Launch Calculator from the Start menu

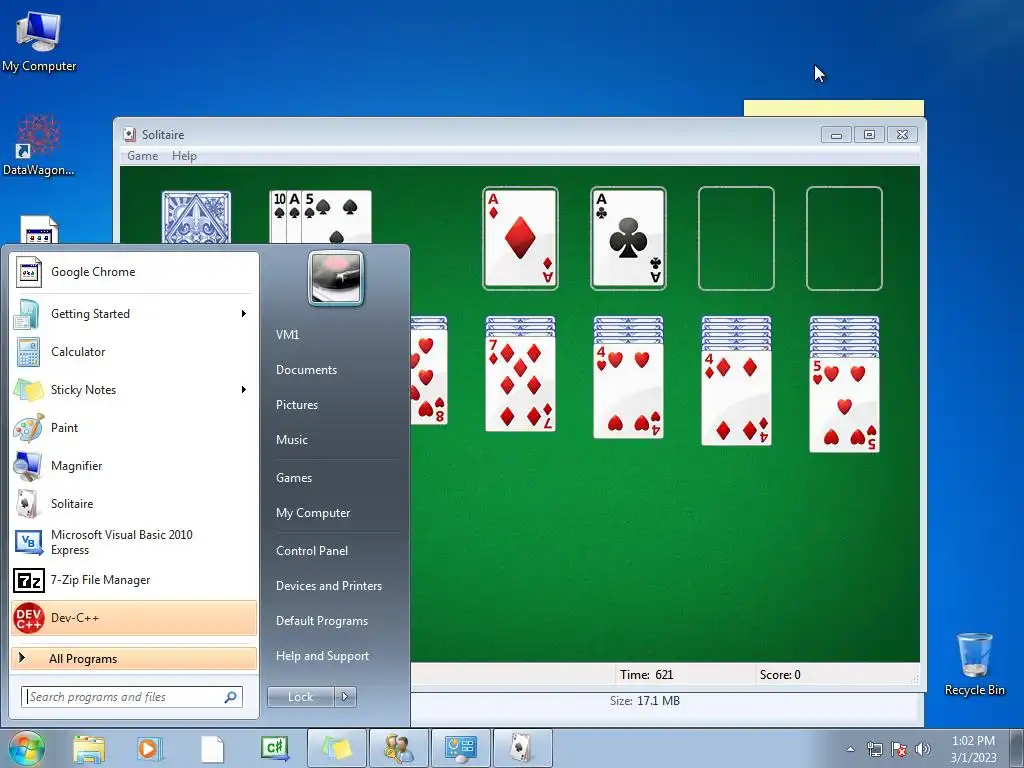point(134,352)
